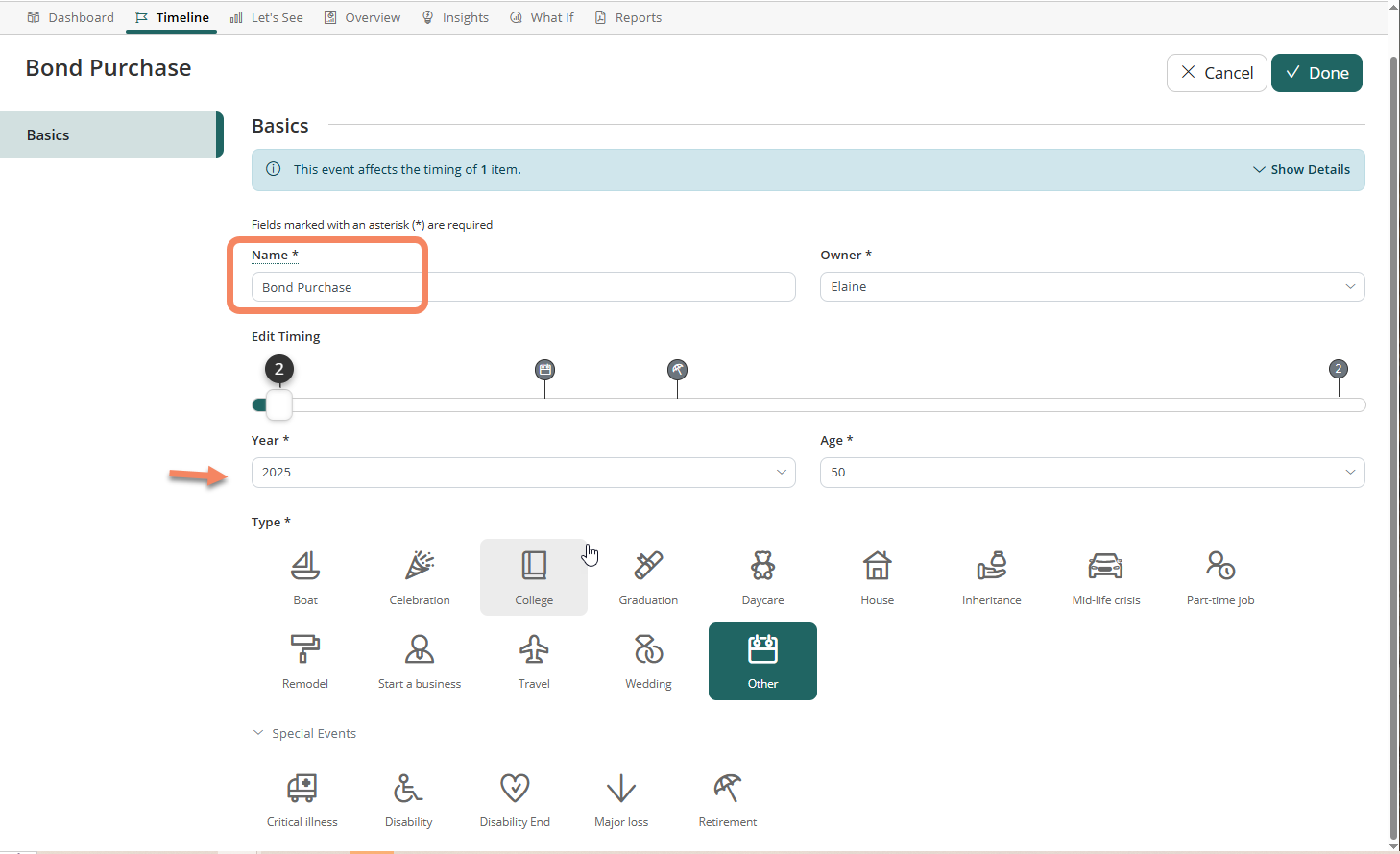Open the Year dropdown
1400x854 pixels.
coord(523,473)
